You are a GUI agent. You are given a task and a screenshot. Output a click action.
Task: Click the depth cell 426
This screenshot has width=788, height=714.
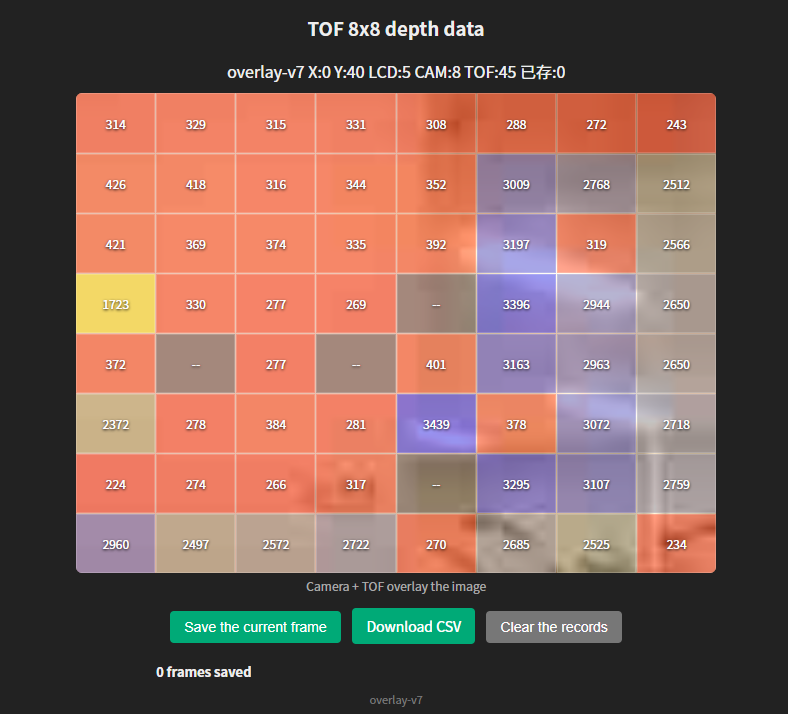pos(116,183)
